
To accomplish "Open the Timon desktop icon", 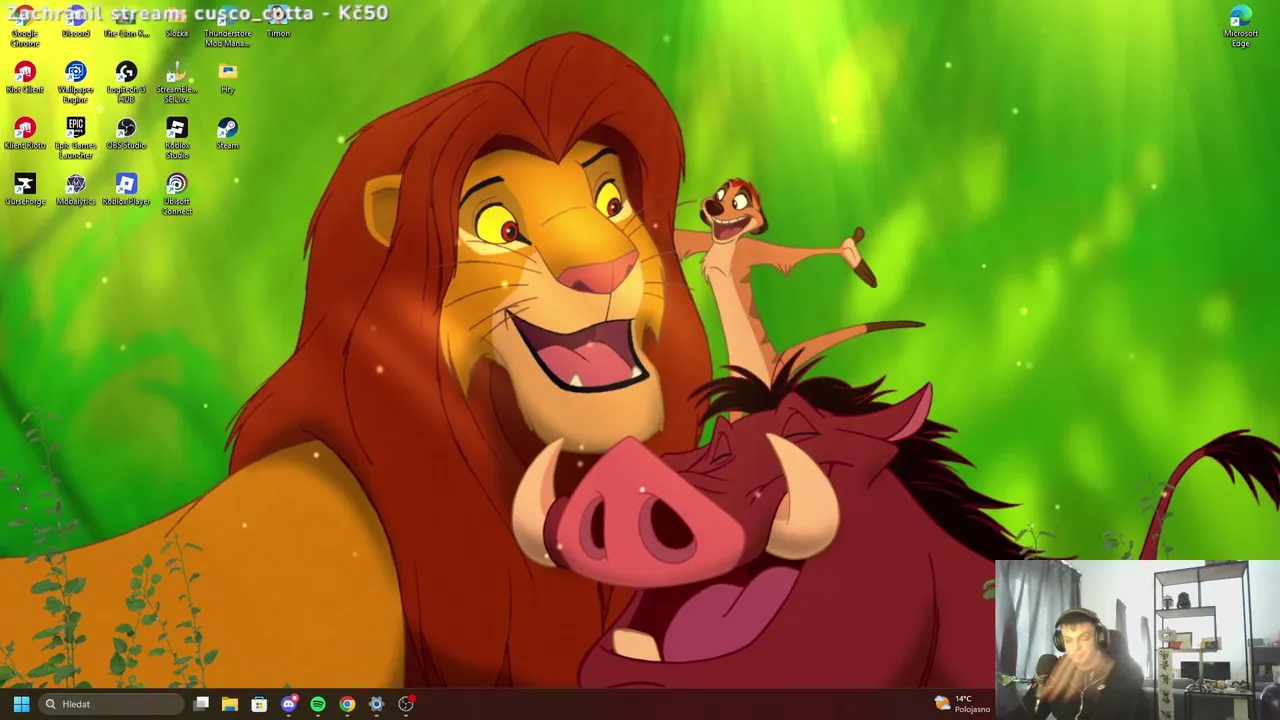I will click(x=278, y=22).
